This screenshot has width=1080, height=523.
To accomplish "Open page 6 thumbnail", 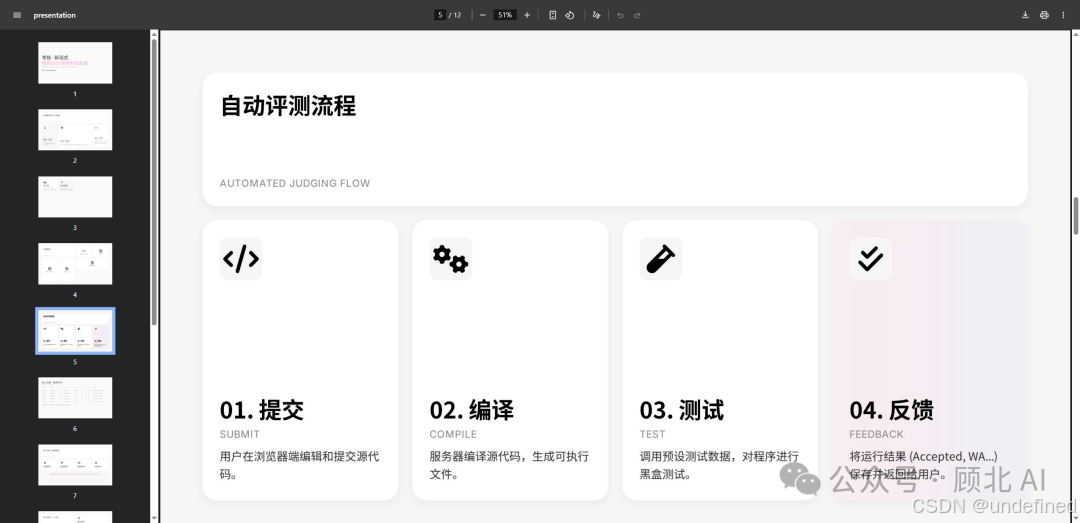I will click(x=75, y=398).
